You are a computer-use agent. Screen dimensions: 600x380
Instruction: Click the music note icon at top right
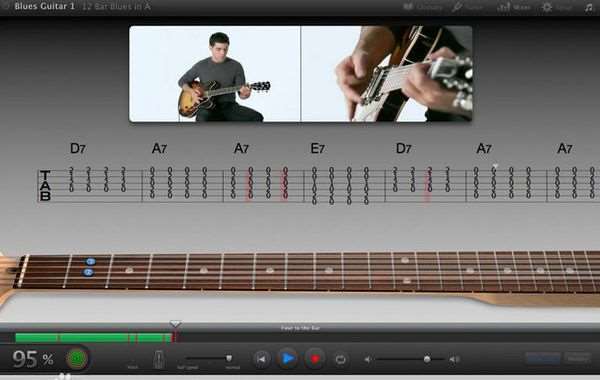tap(589, 7)
